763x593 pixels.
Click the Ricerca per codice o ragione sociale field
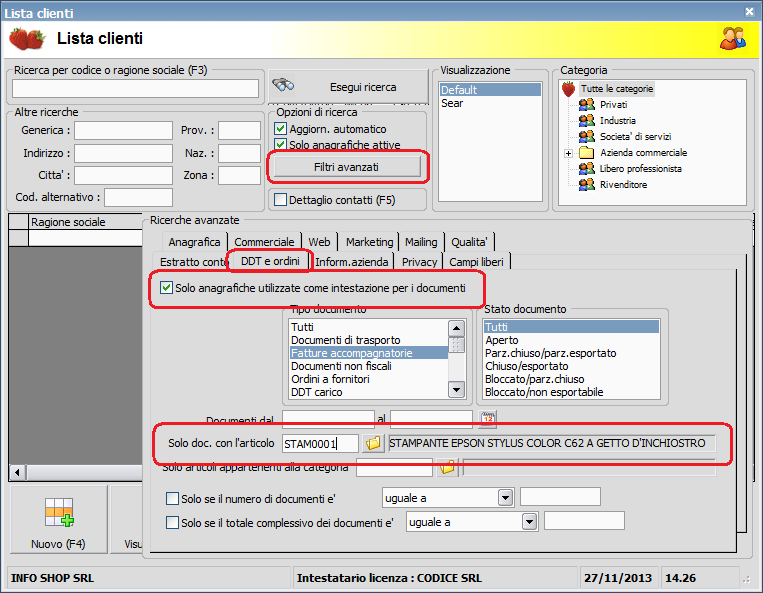(135, 89)
